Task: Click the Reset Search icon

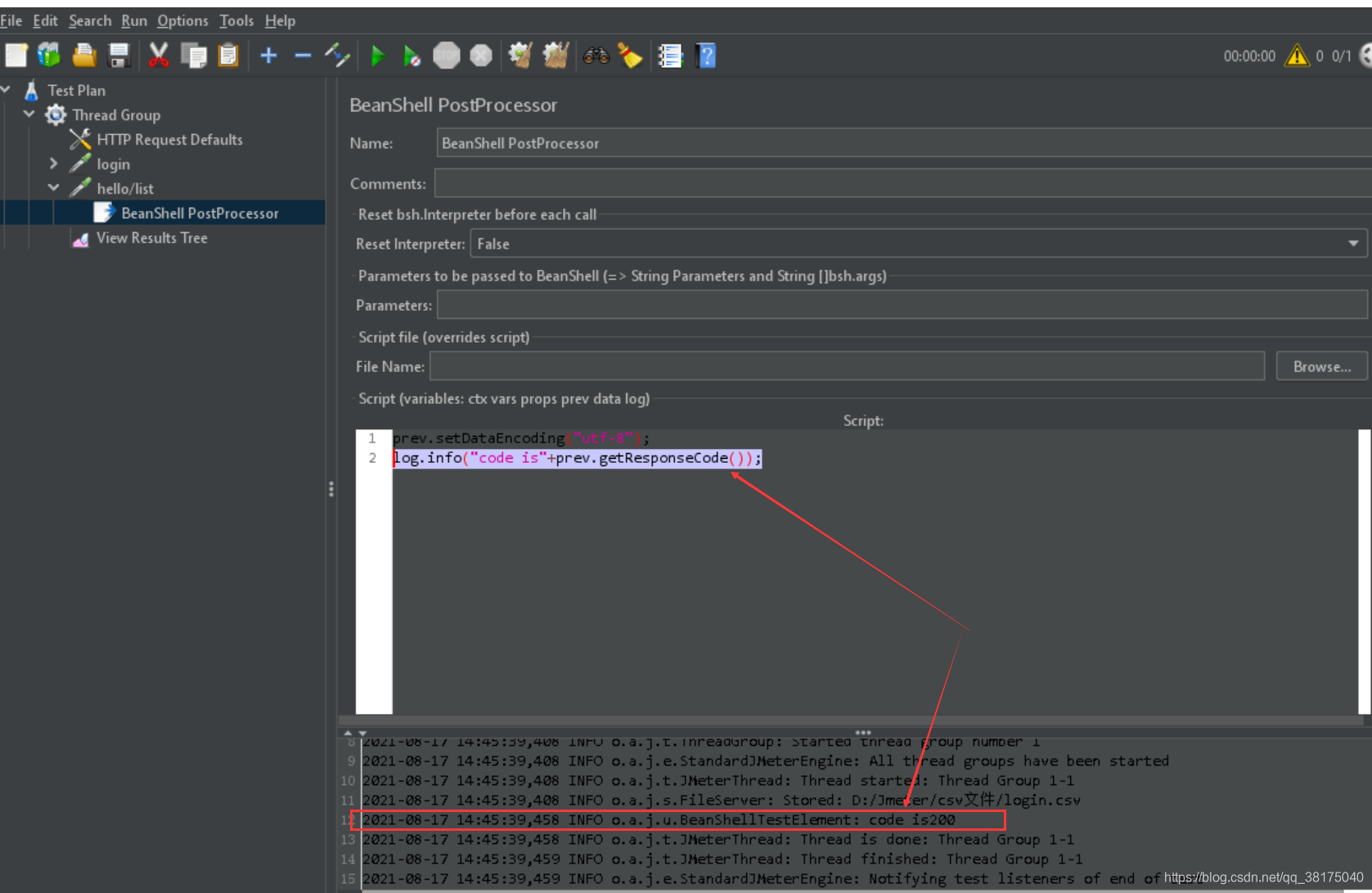Action: 630,56
